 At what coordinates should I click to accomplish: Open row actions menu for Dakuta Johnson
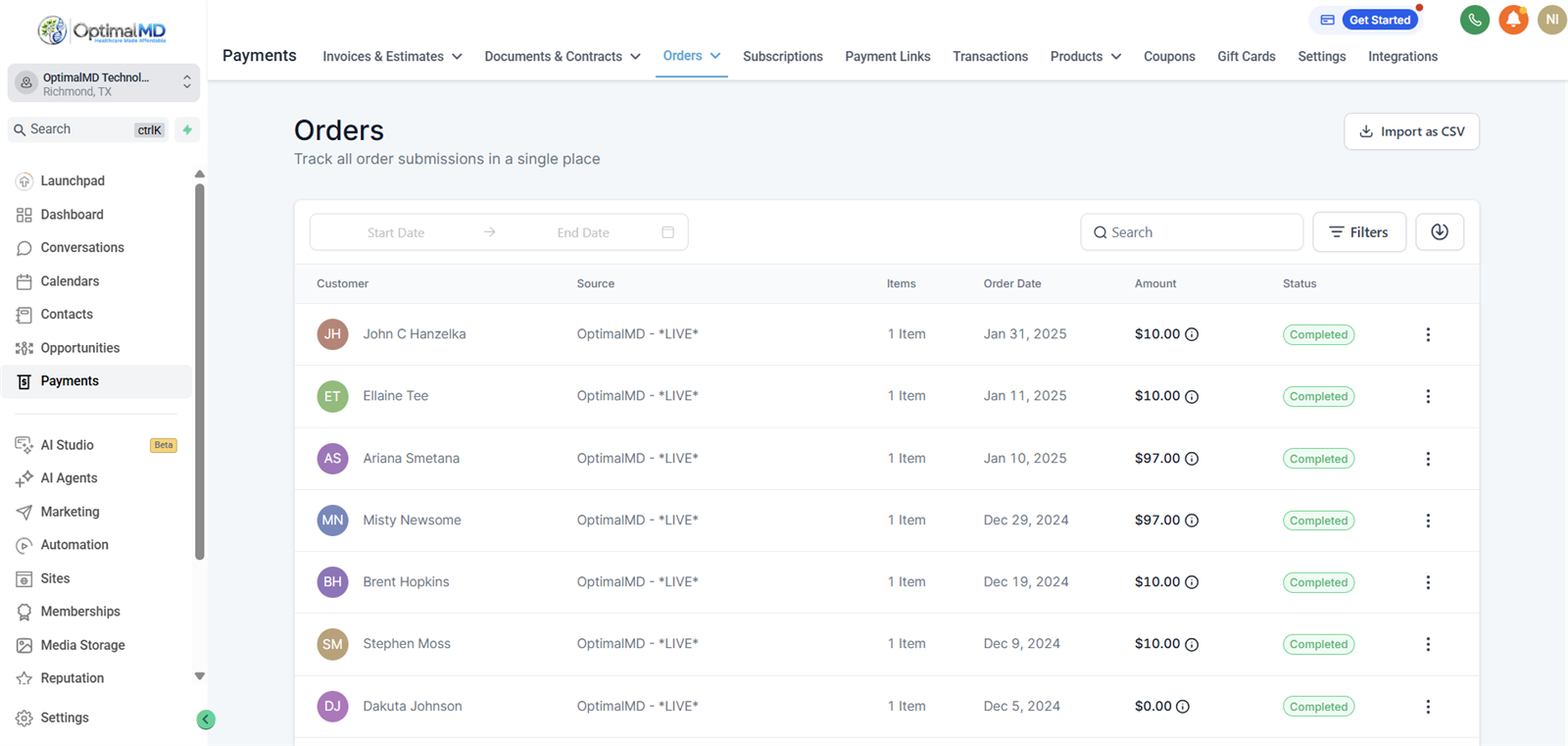(1428, 707)
